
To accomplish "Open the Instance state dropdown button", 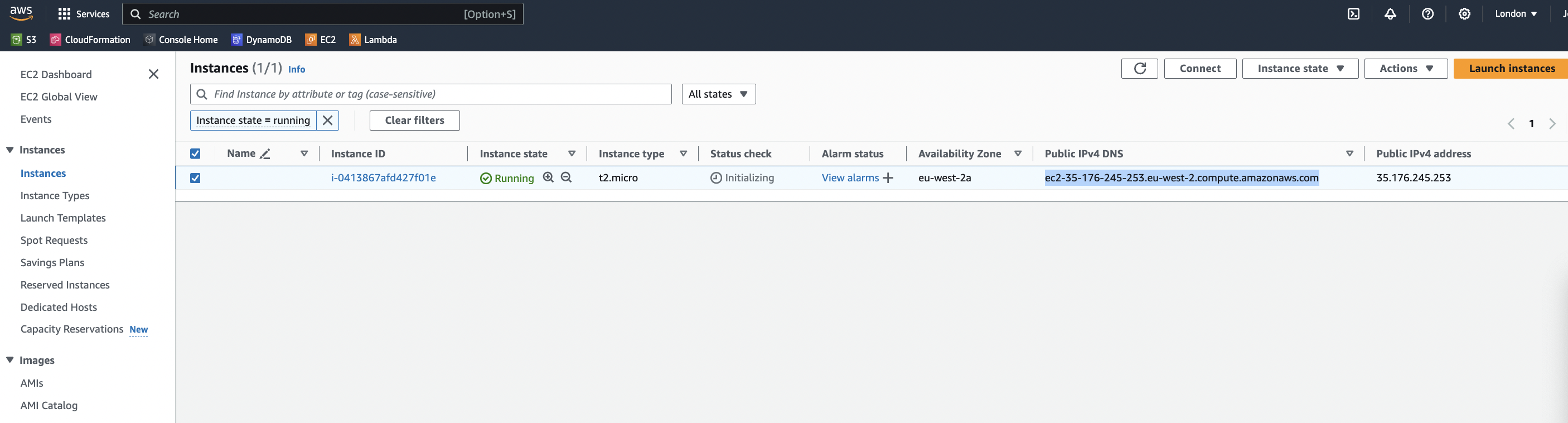I will tap(1300, 68).
